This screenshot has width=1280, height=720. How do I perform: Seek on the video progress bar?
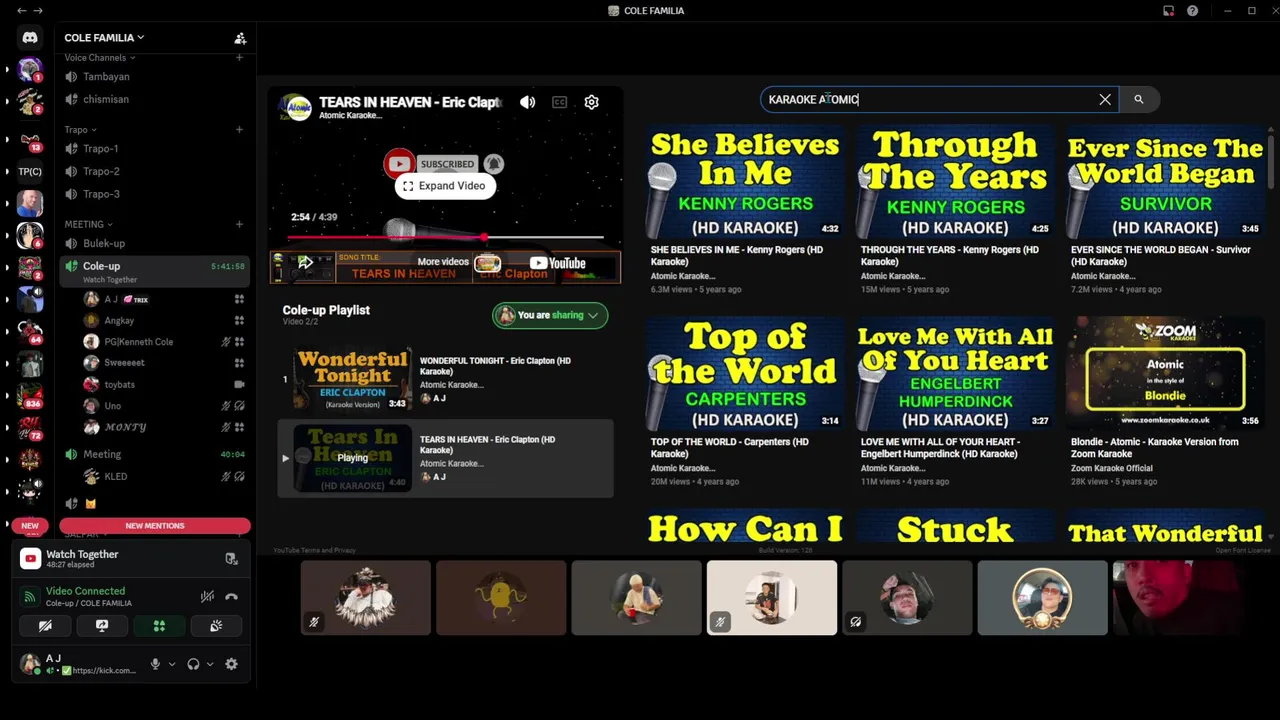[x=446, y=238]
